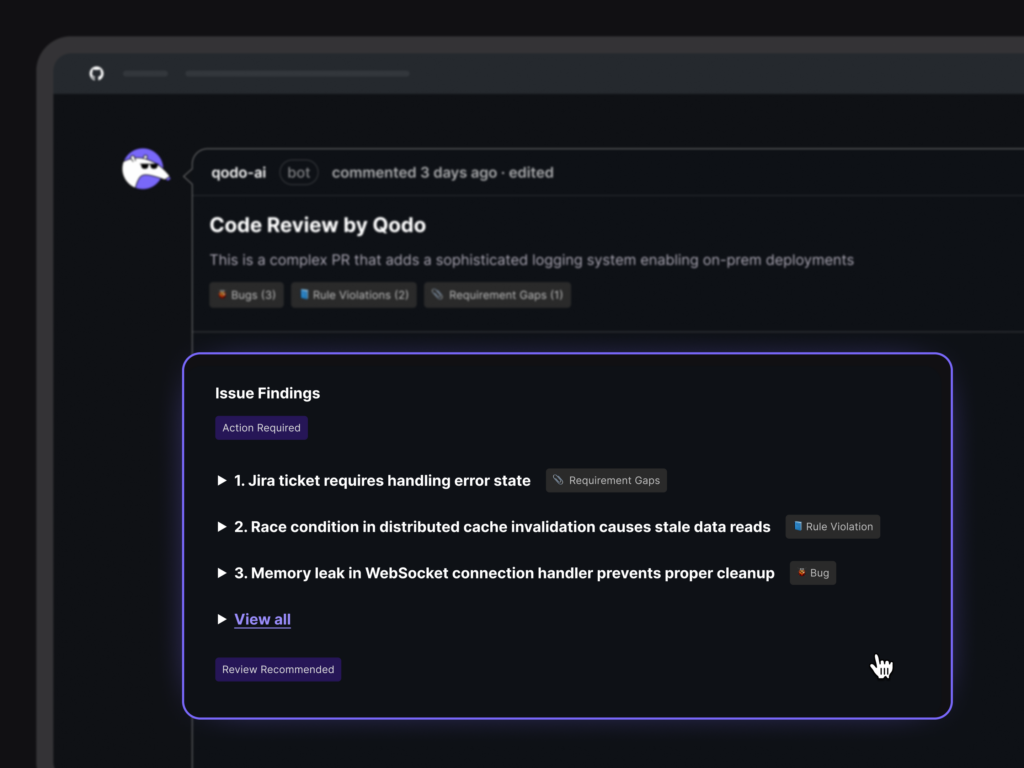Click the book icon in Rule Violation label

[798, 526]
